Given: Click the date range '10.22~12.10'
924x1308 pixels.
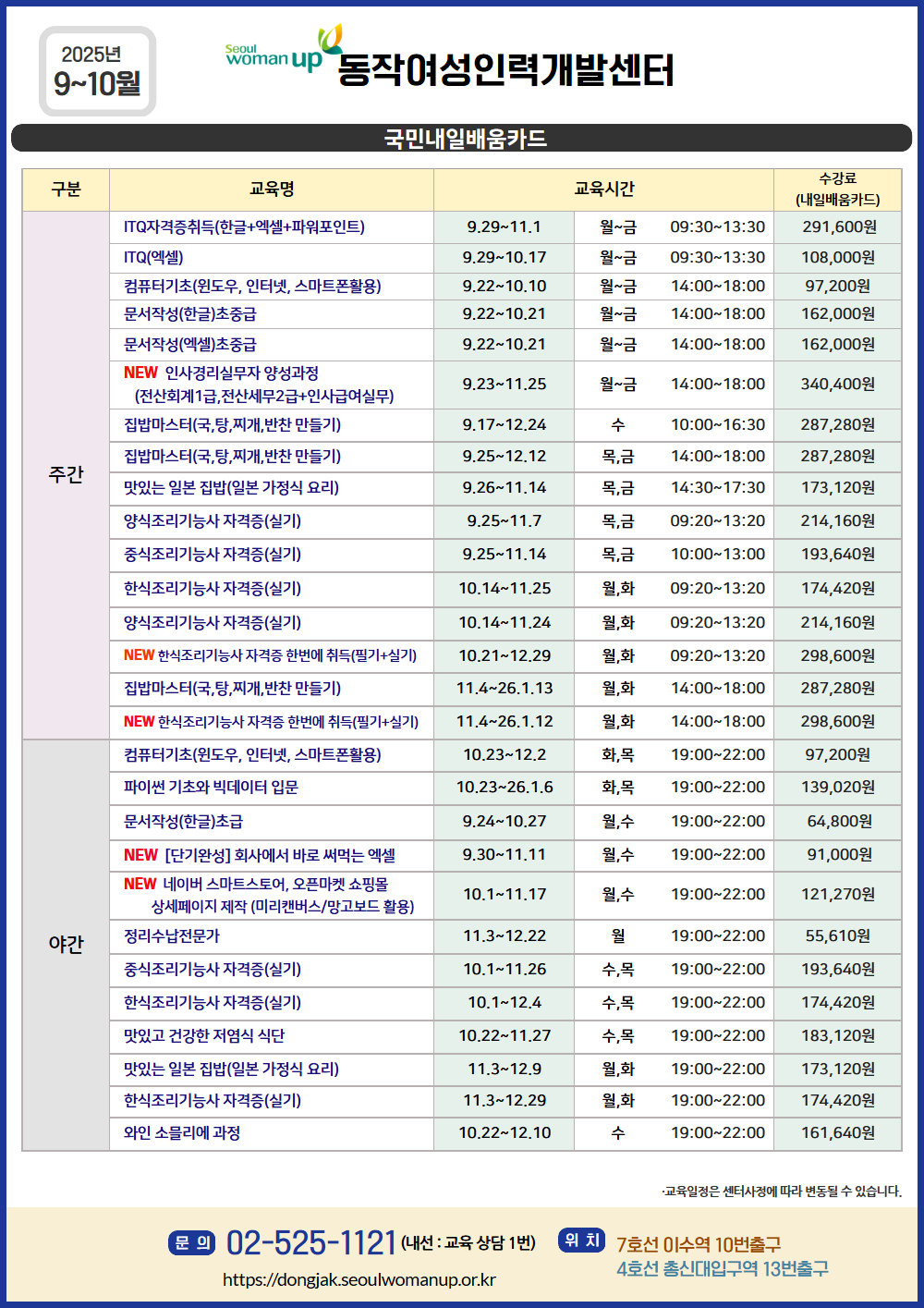Looking at the screenshot, I should coord(505,1133).
